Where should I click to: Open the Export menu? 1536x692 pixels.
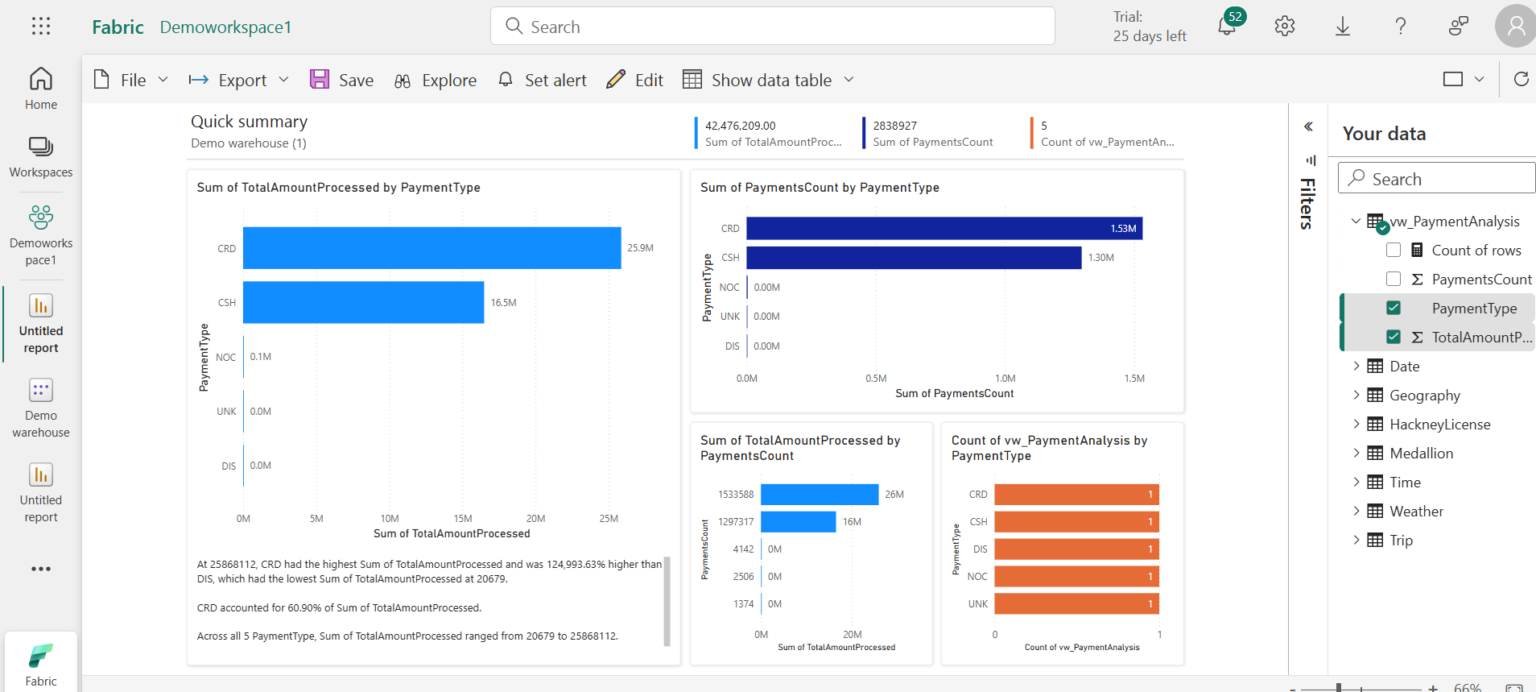pyautogui.click(x=239, y=80)
